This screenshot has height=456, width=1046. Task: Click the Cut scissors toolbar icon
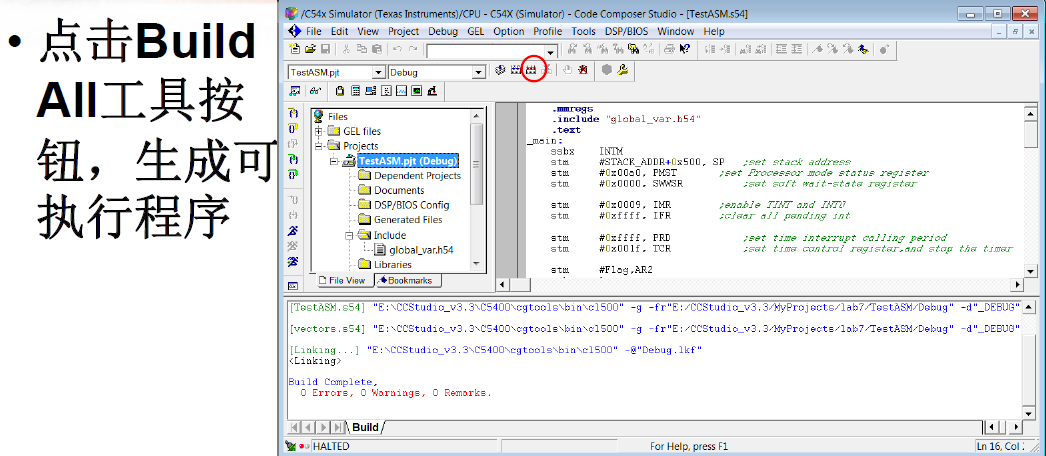pos(346,49)
